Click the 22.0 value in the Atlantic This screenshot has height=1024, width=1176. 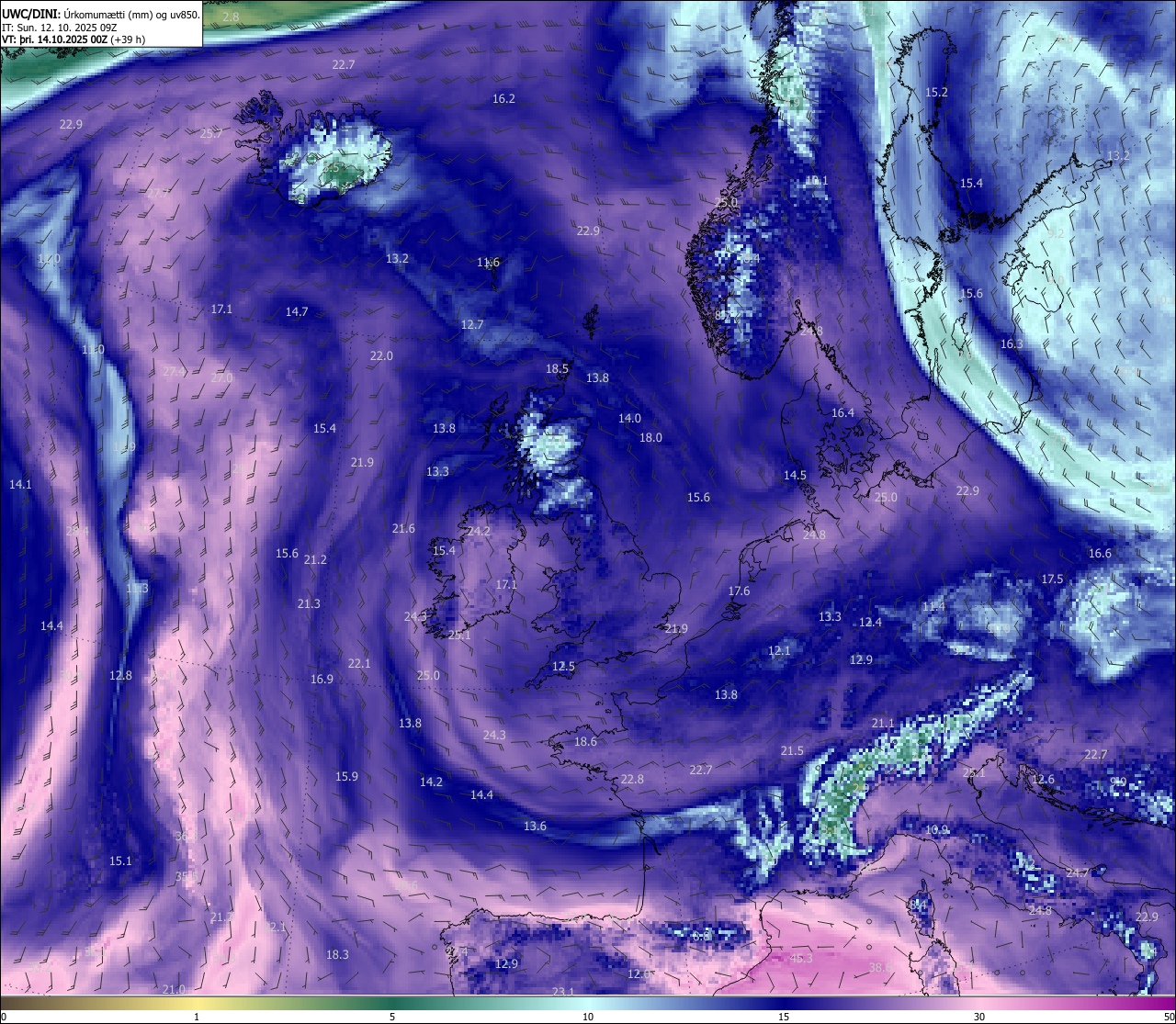tap(381, 356)
